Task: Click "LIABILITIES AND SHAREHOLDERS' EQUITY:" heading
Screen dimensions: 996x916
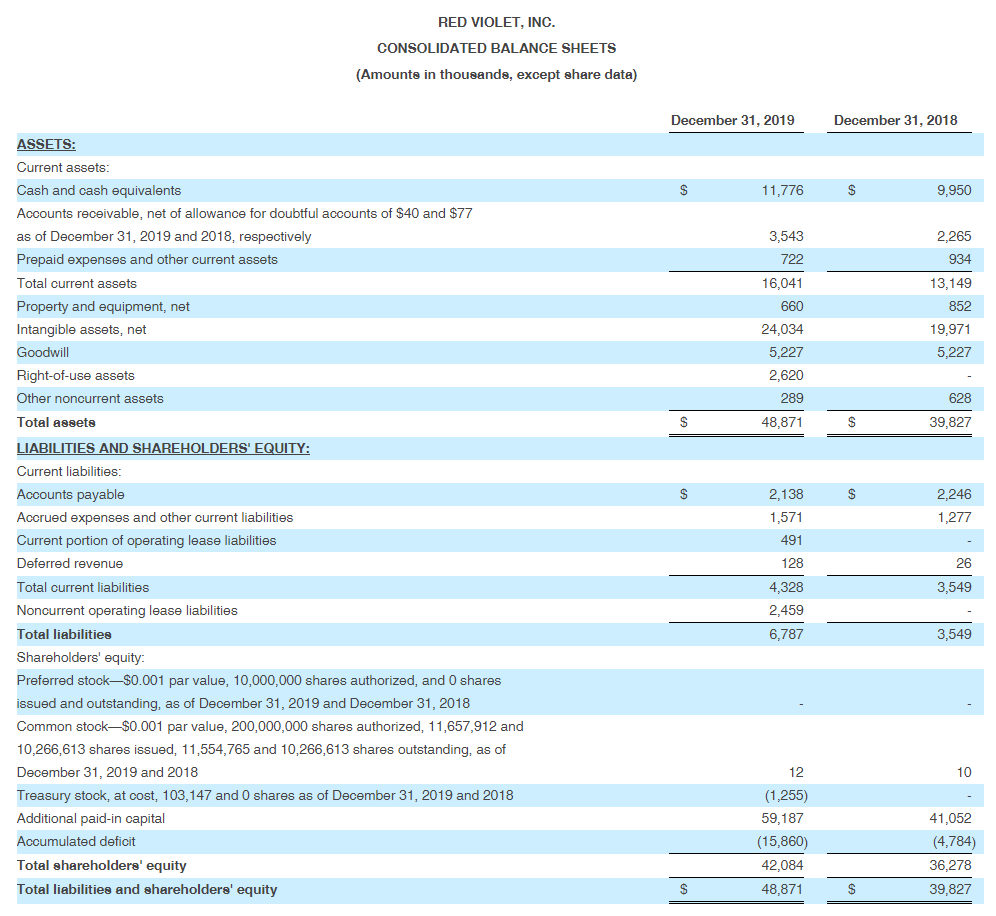Action: pos(163,448)
